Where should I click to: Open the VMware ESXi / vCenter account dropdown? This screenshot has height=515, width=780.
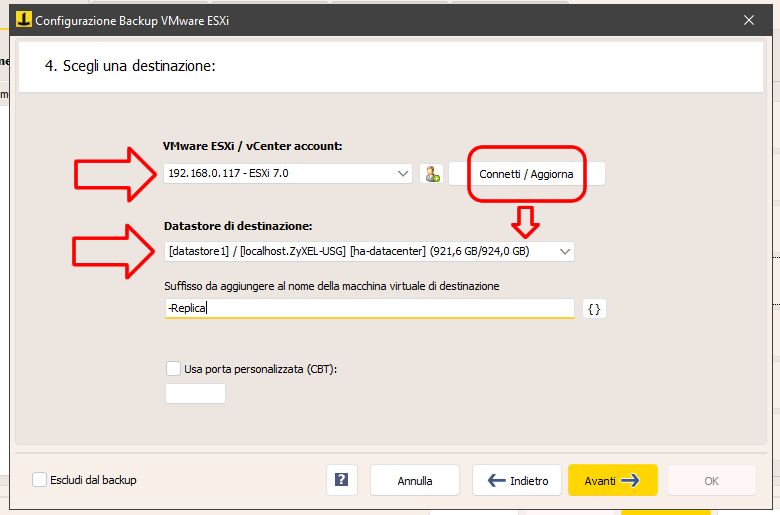288,174
